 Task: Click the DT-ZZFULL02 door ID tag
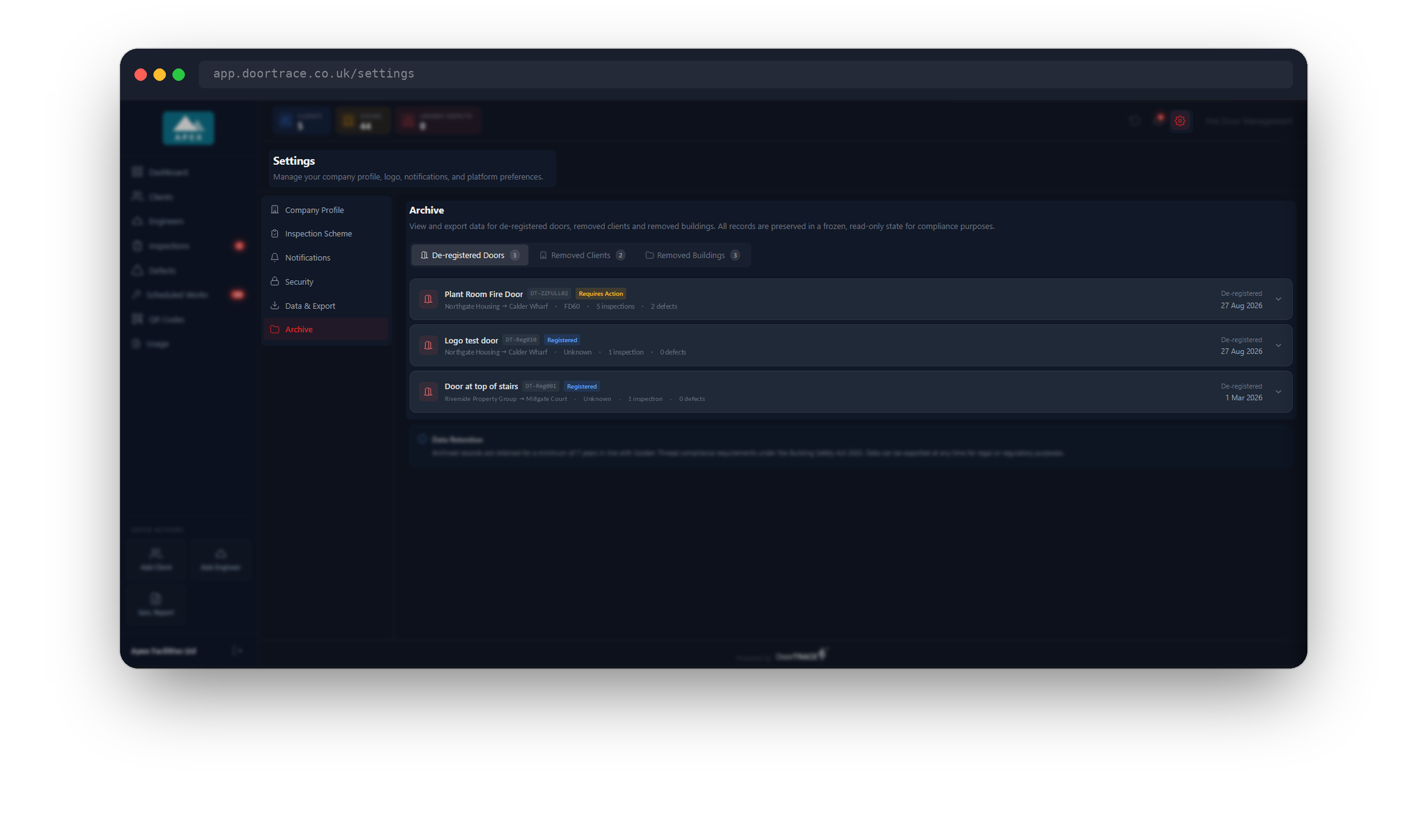coord(549,294)
